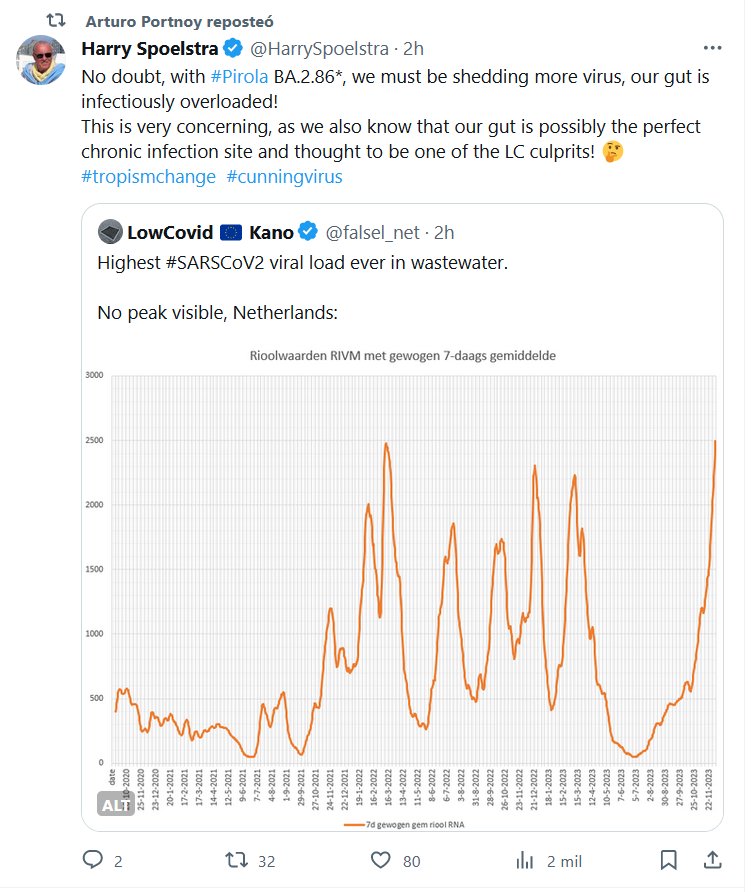Click the reply speech bubble icon
The image size is (754, 892).
pyautogui.click(x=93, y=860)
